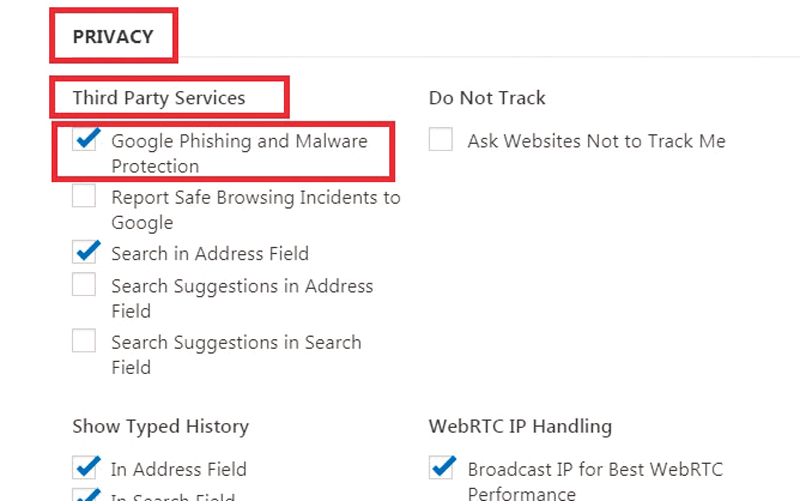The height and width of the screenshot is (501, 800).
Task: Click the 'Ask Websites Not to Track Me' text
Action: pyautogui.click(x=596, y=141)
